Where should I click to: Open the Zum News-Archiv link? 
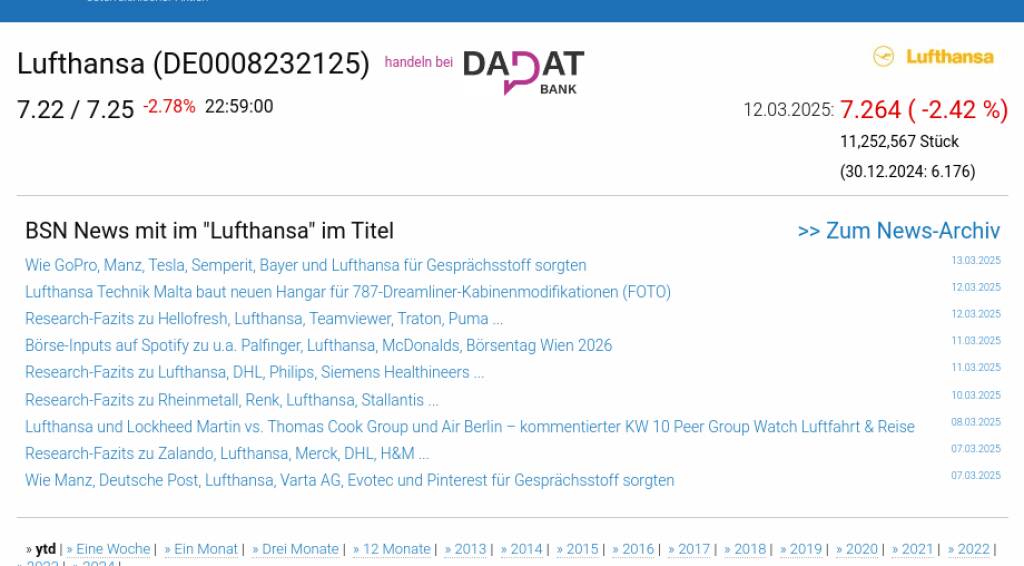[898, 231]
